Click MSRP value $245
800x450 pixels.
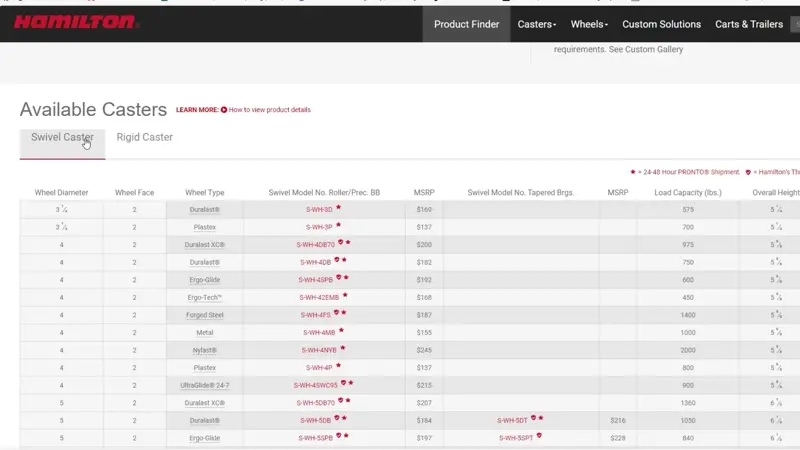[424, 351]
